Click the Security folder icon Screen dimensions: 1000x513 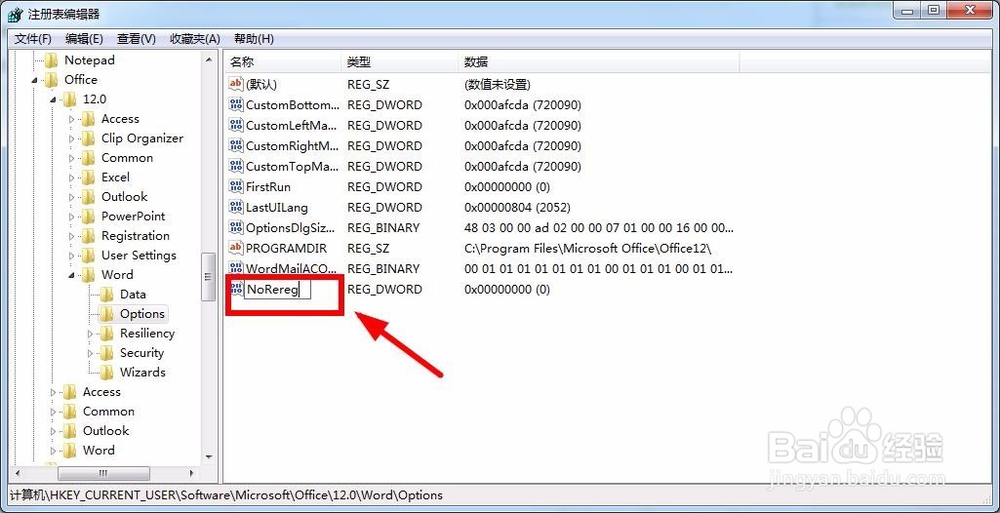(x=107, y=353)
